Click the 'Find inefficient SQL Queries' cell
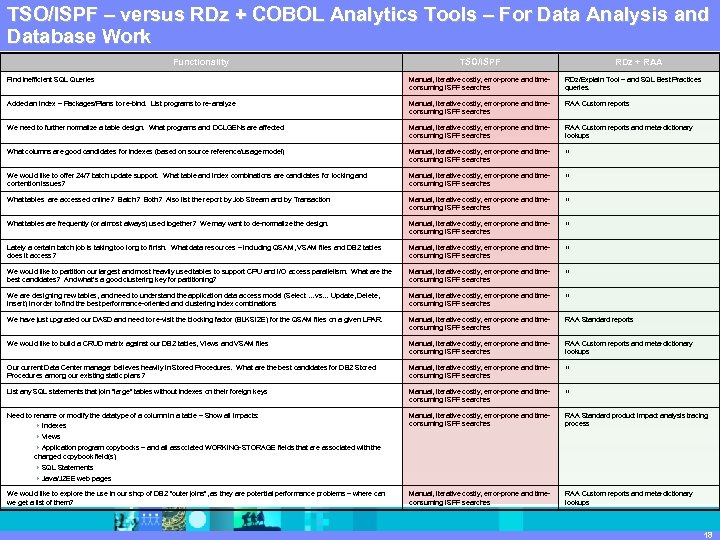This screenshot has width=720, height=540. tap(201, 84)
